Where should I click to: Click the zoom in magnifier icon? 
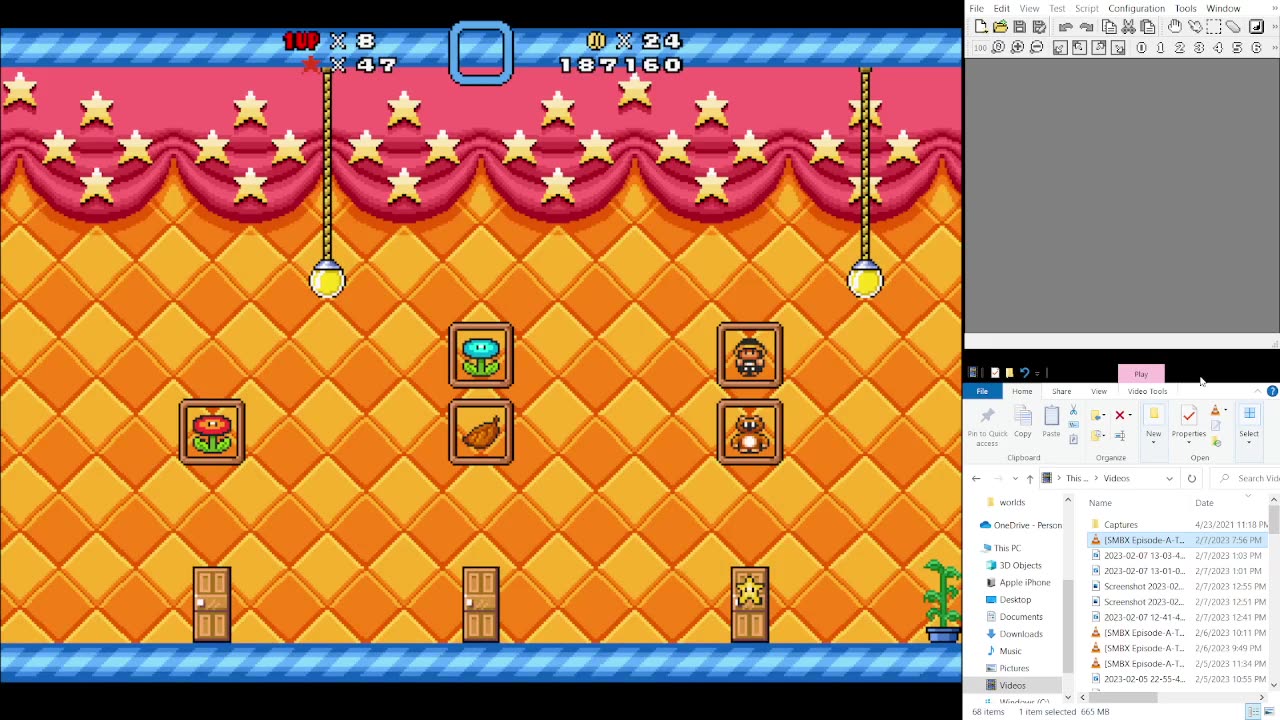1017,47
